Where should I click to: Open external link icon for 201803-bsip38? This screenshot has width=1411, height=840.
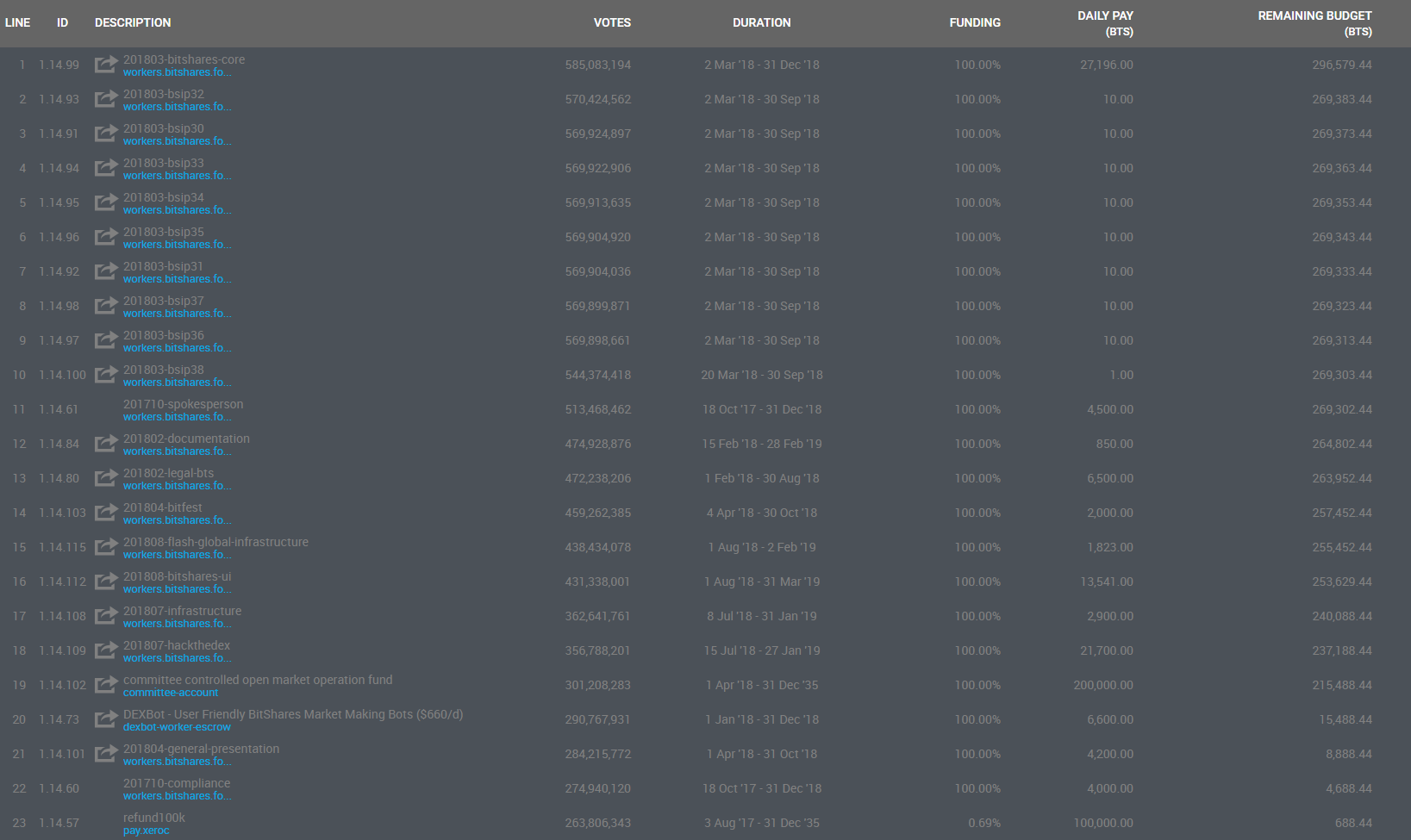(106, 375)
